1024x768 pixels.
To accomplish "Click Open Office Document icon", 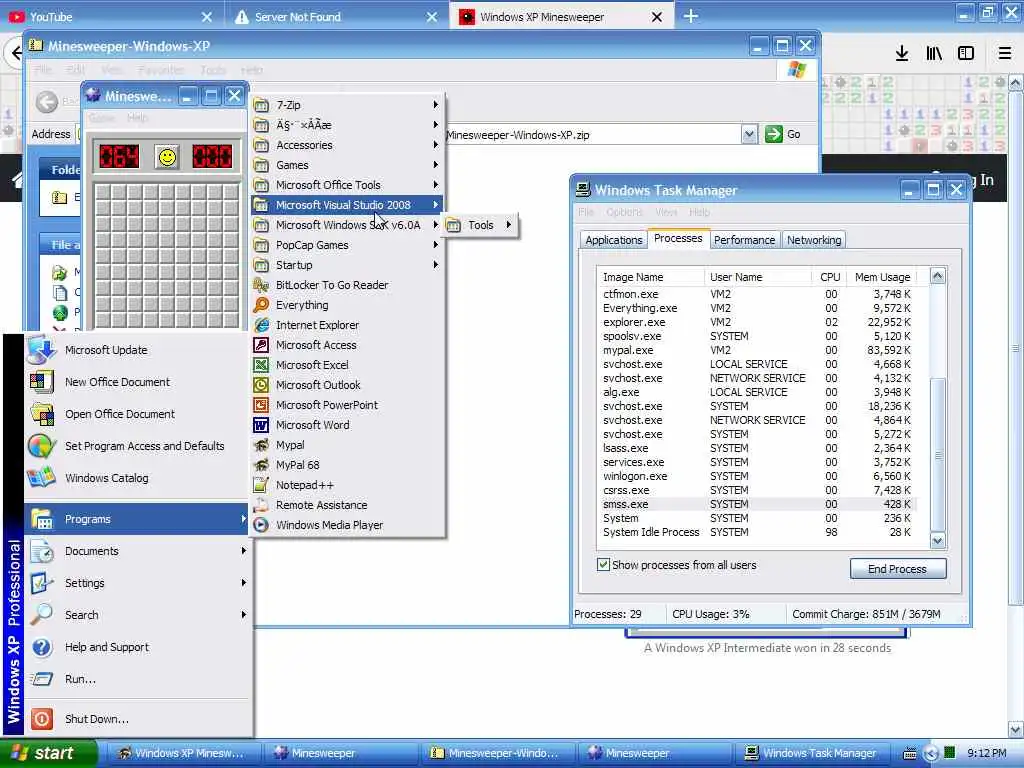I will point(41,414).
